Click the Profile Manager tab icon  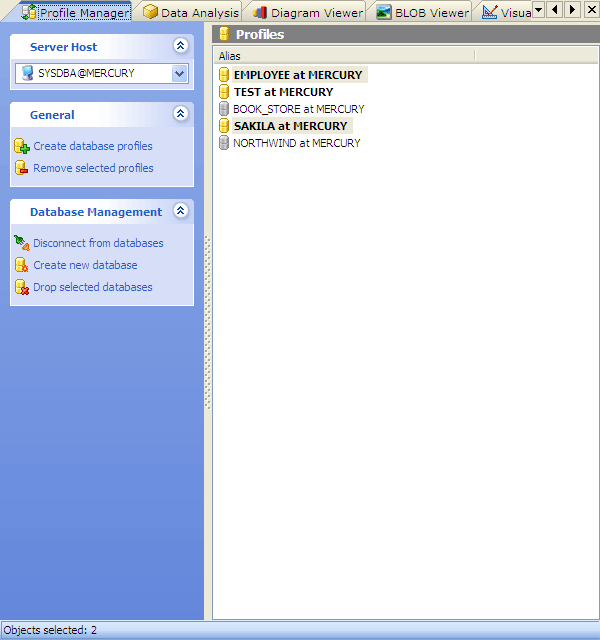coord(29,12)
